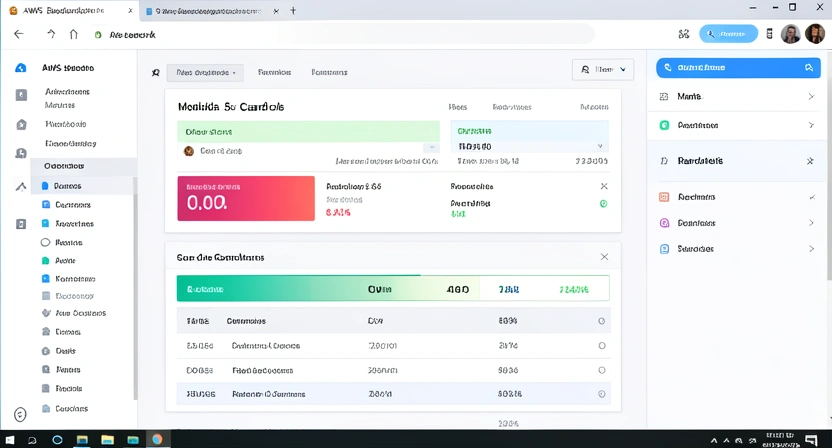832x448 pixels.
Task: Click the pin icon in right panel
Action: coord(810,161)
